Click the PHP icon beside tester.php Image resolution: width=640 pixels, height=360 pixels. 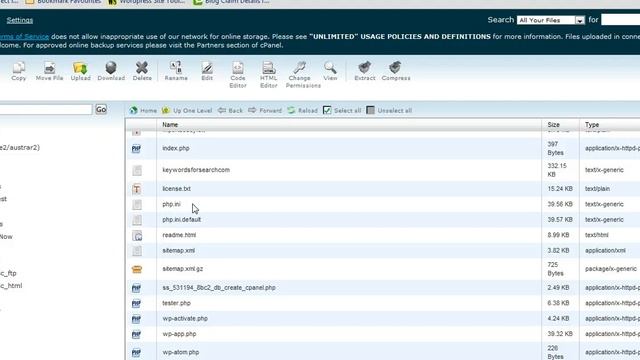coord(136,304)
